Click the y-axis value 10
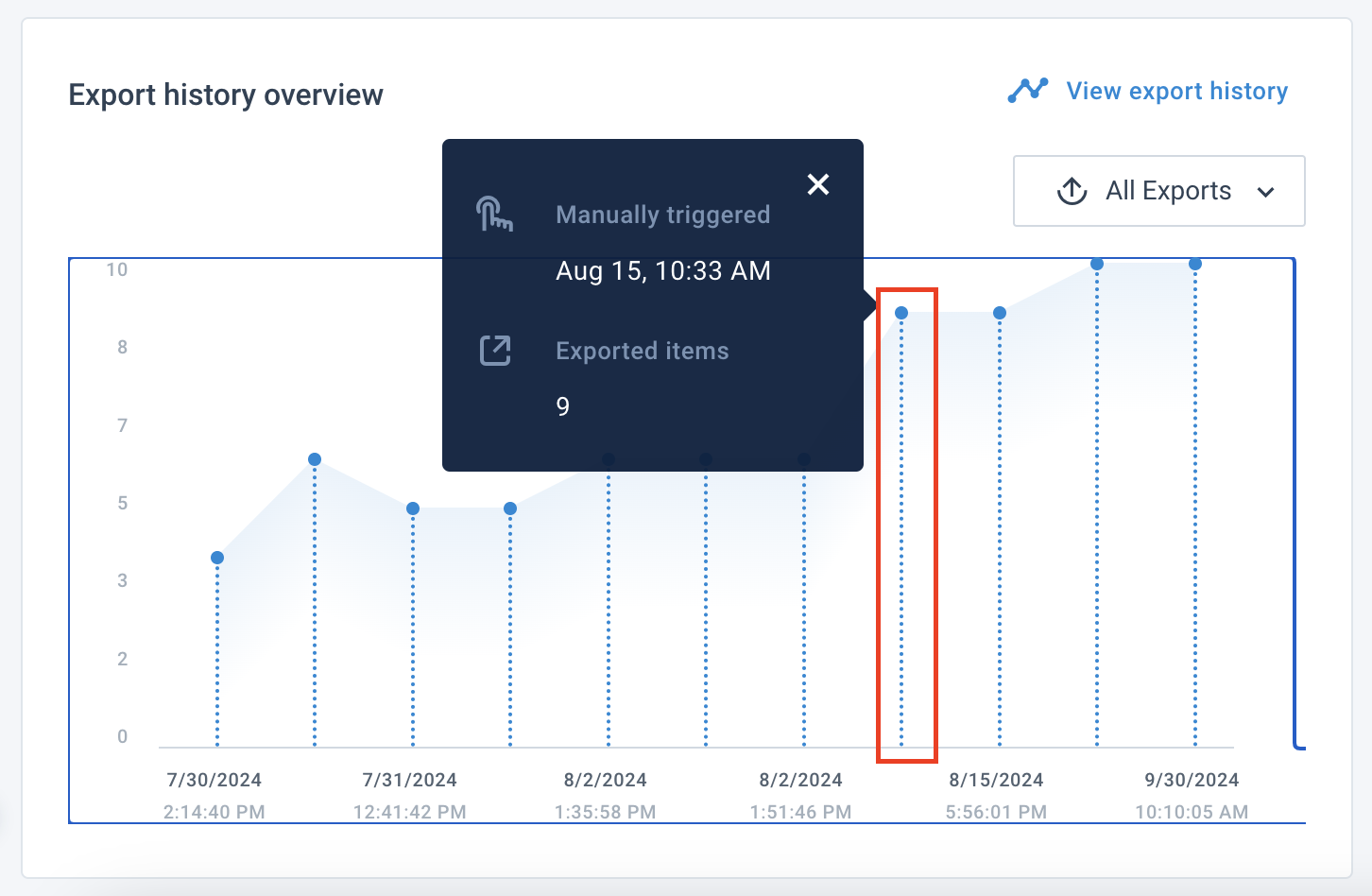 [117, 269]
